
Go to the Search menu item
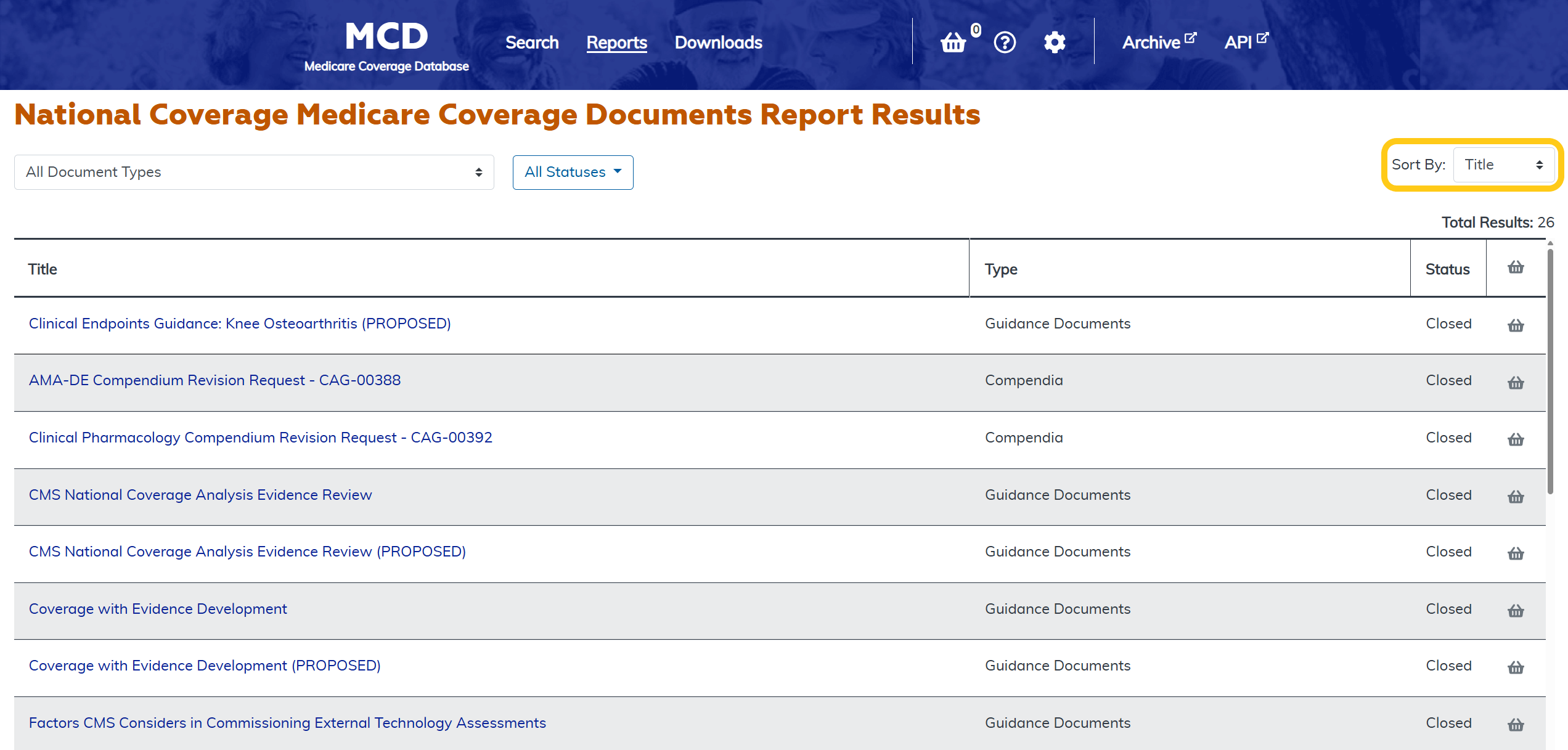(x=532, y=43)
